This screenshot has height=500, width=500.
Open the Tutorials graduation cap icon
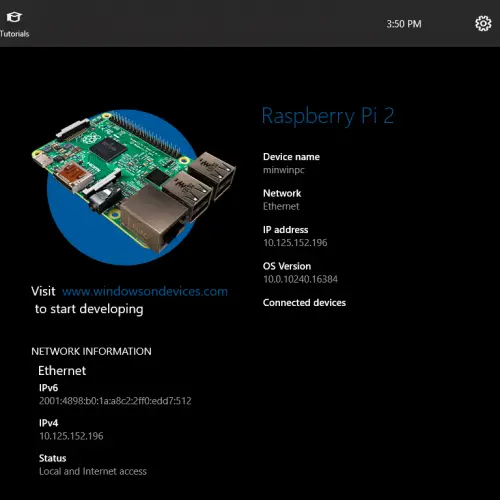[x=14, y=17]
